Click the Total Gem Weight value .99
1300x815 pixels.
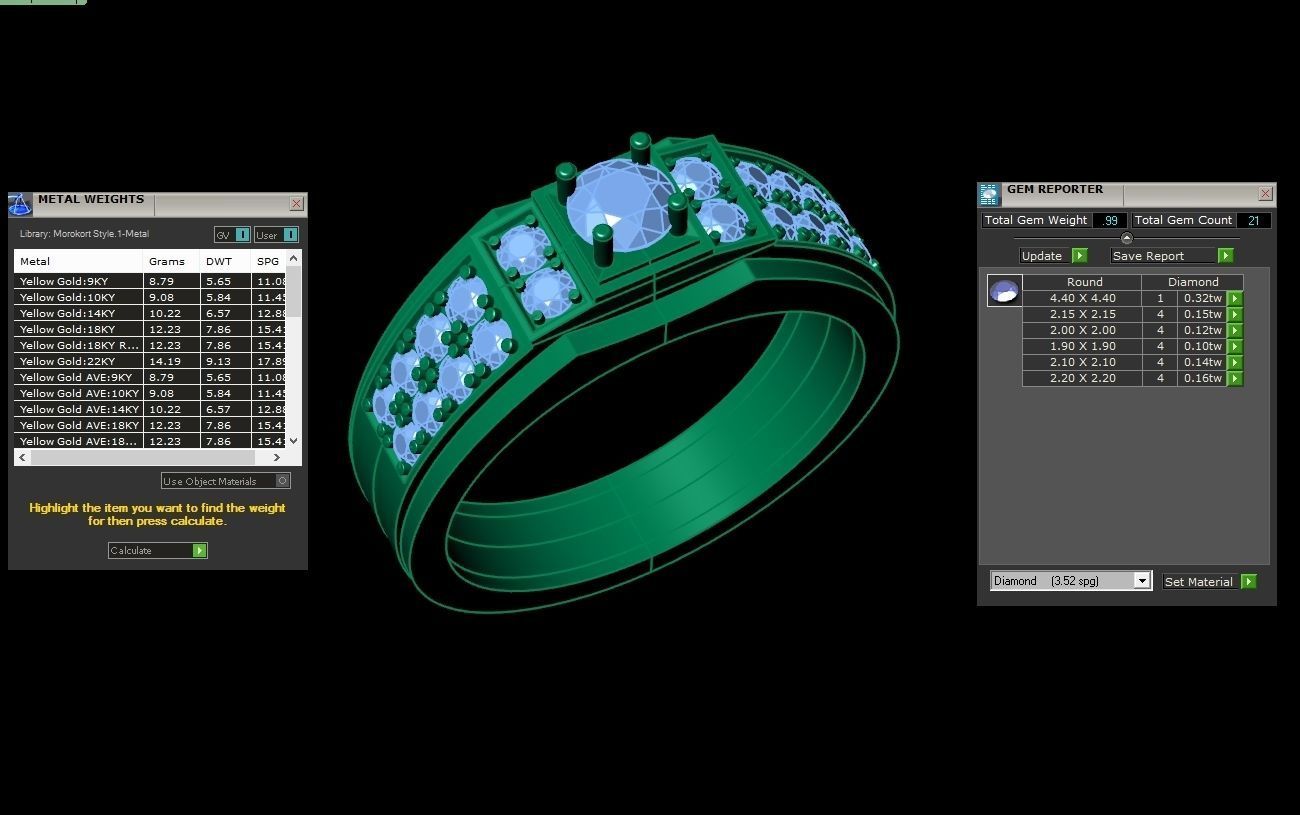point(1110,220)
